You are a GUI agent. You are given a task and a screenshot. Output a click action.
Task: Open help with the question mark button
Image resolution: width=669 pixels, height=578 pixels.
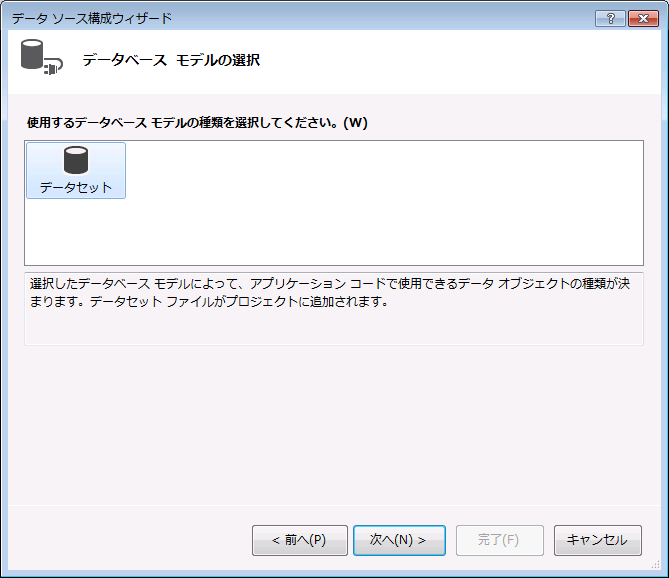tap(609, 18)
